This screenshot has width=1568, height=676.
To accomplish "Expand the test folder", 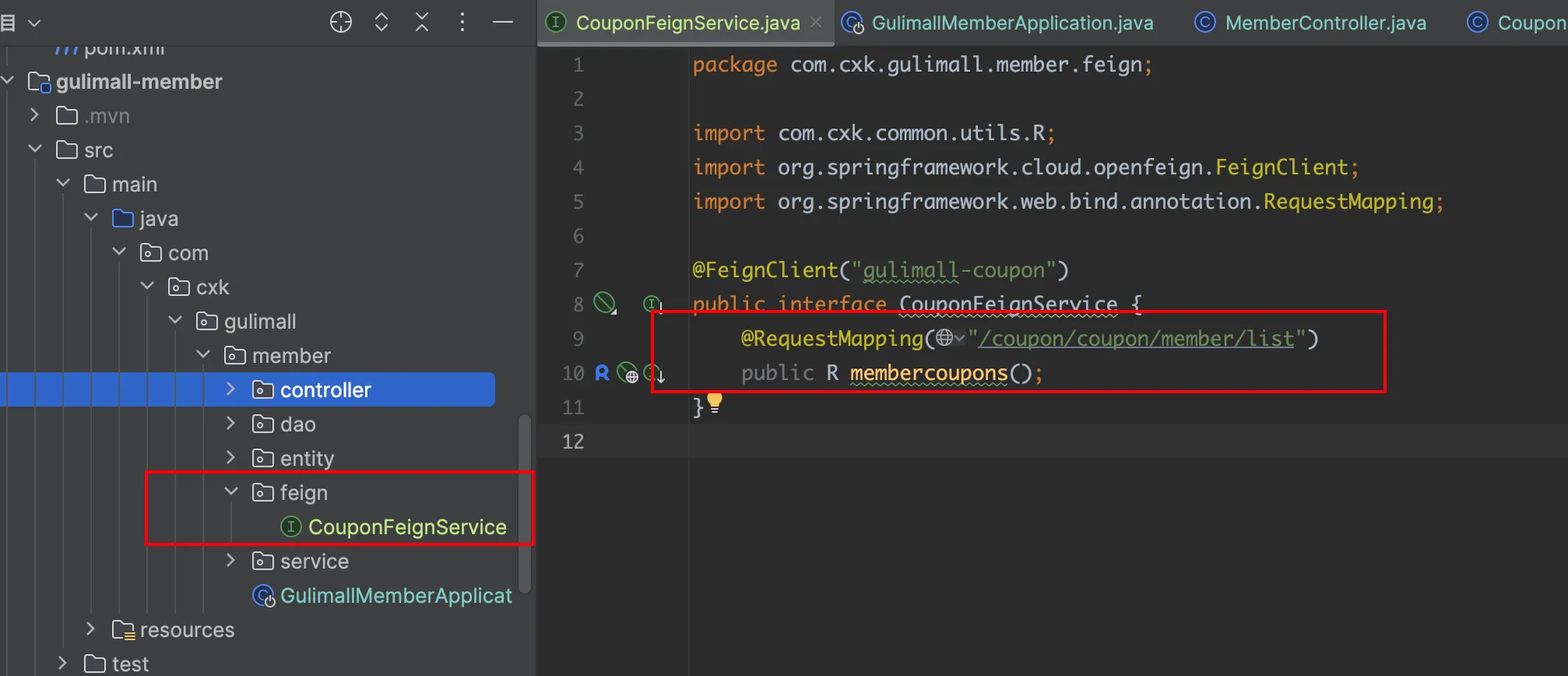I will [62, 663].
